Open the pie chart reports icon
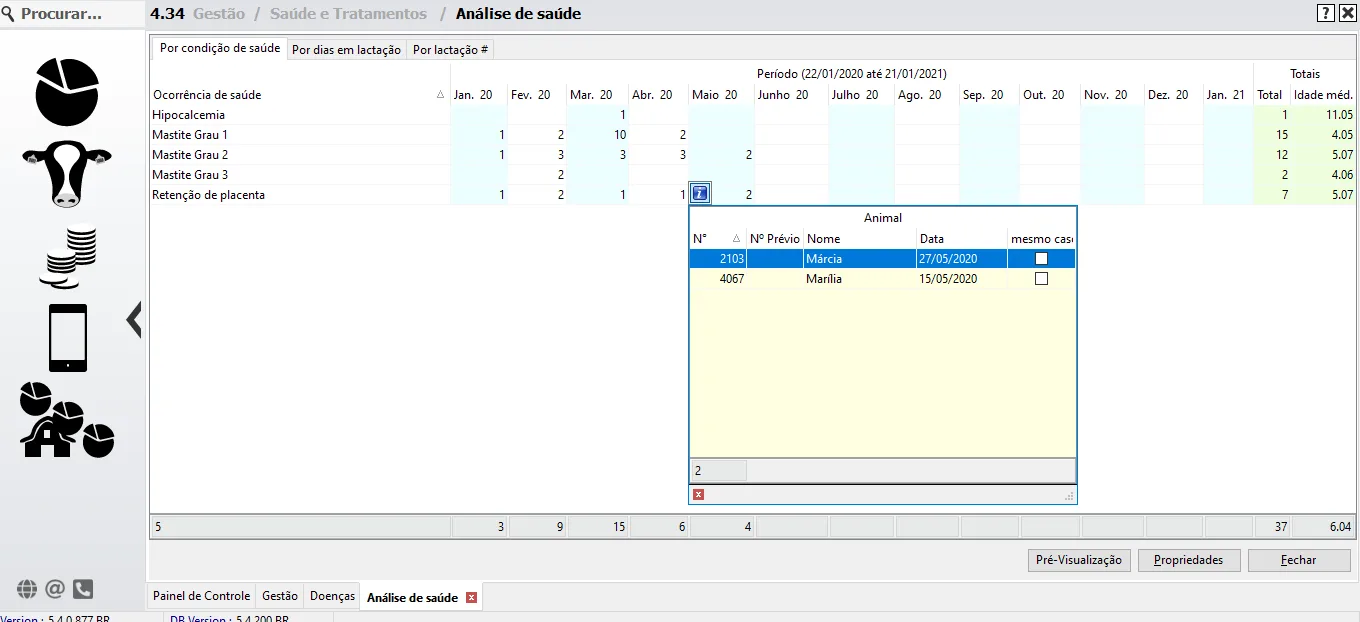 67,91
